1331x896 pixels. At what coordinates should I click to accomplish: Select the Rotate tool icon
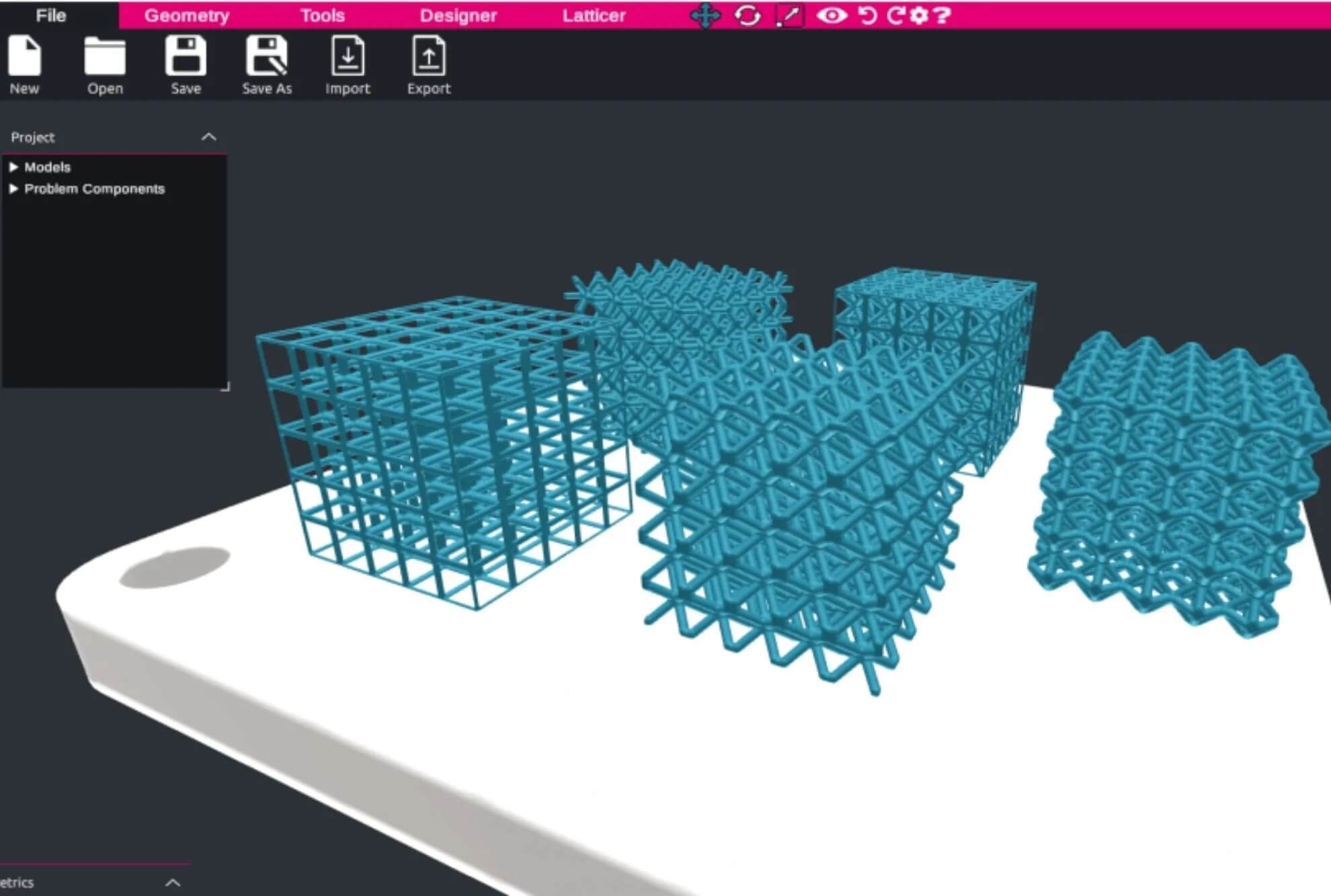click(x=748, y=15)
